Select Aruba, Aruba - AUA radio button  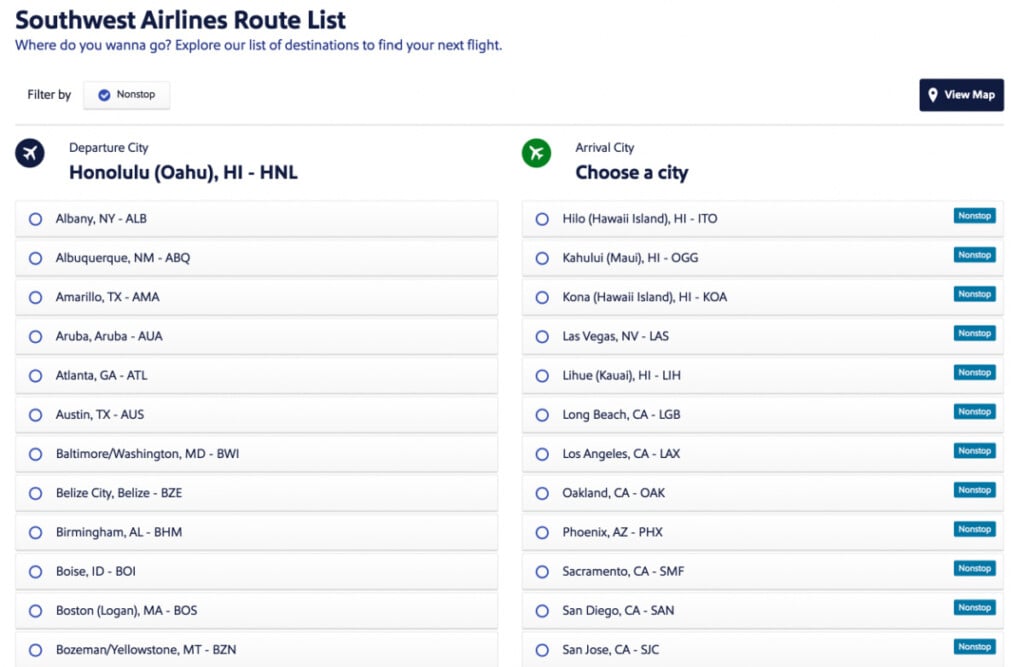(x=35, y=336)
